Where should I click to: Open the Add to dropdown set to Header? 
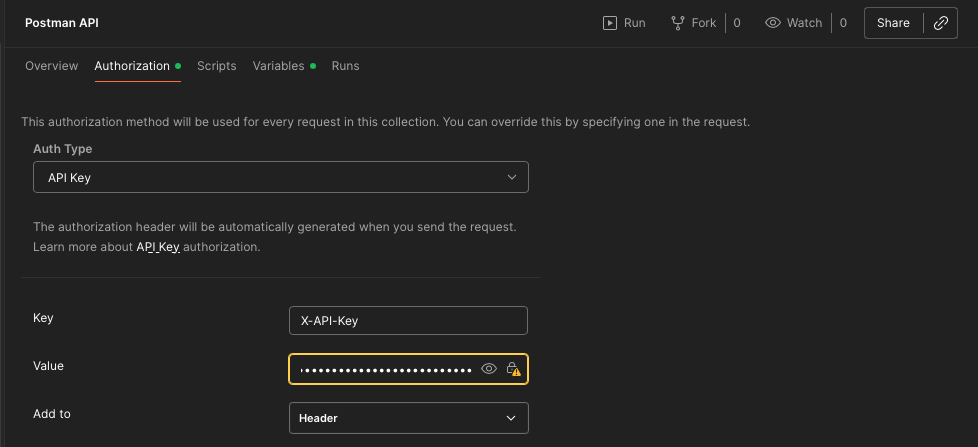pos(407,418)
